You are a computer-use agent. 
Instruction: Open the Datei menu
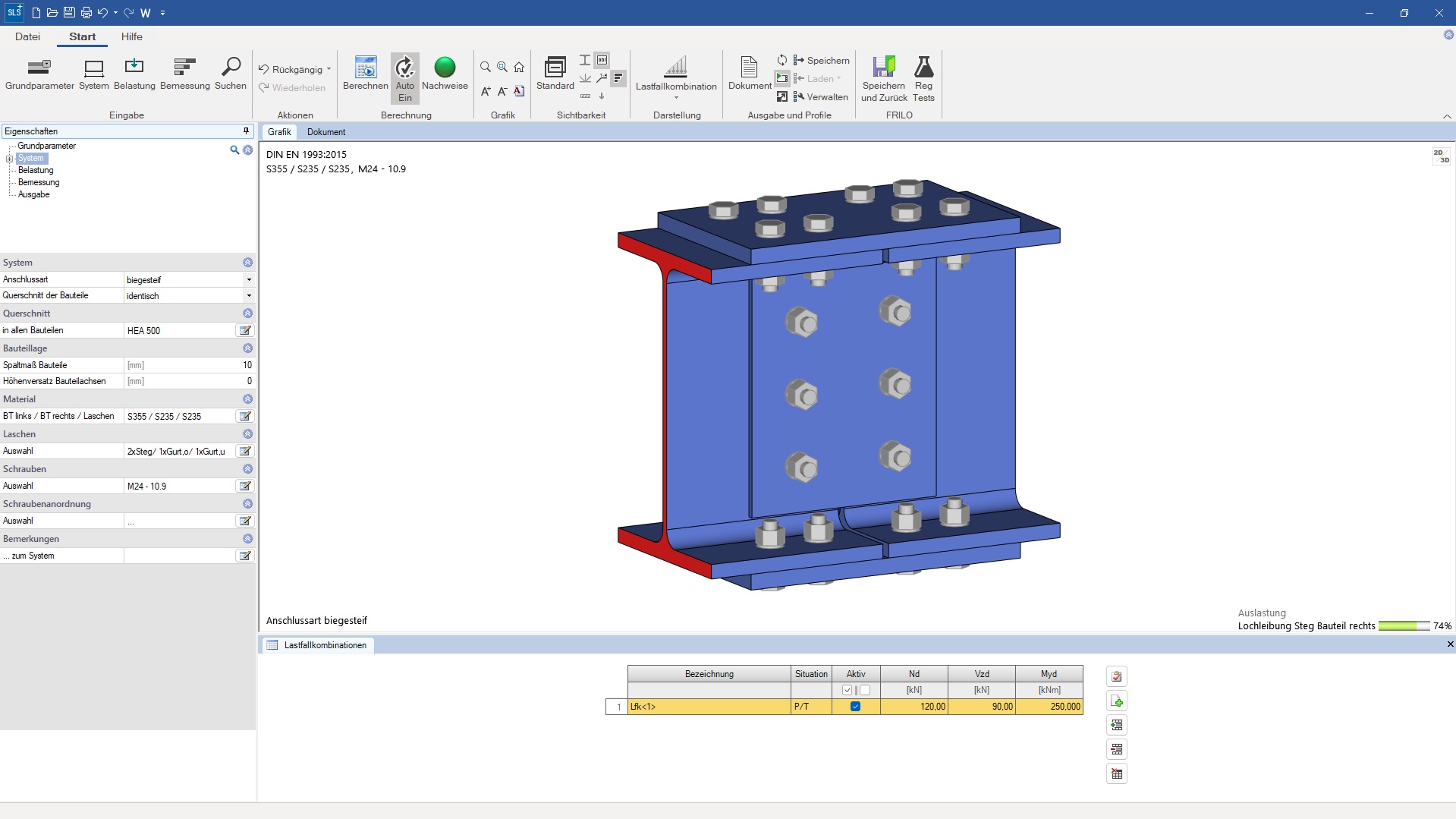point(27,36)
